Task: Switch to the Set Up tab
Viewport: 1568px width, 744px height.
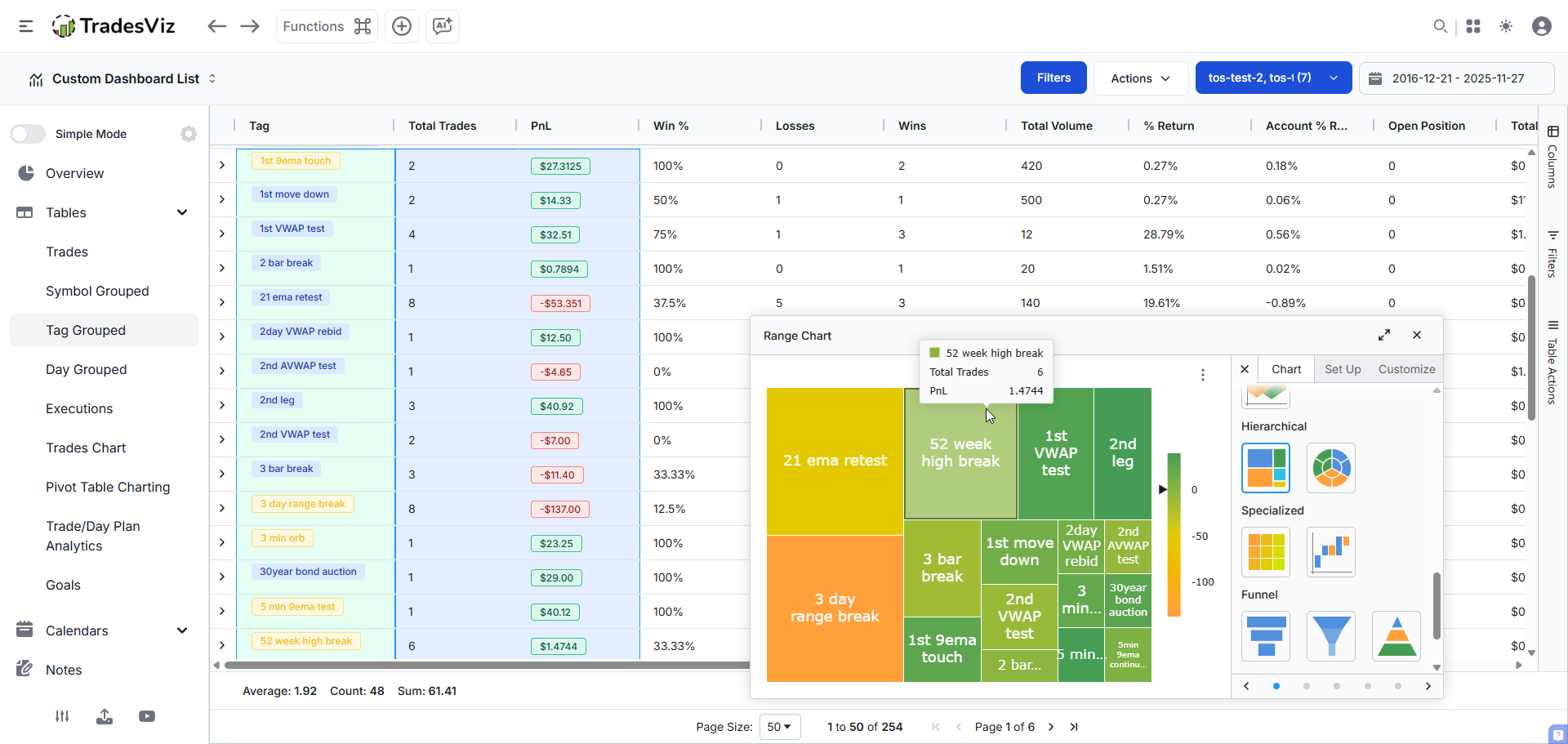Action: click(1343, 369)
